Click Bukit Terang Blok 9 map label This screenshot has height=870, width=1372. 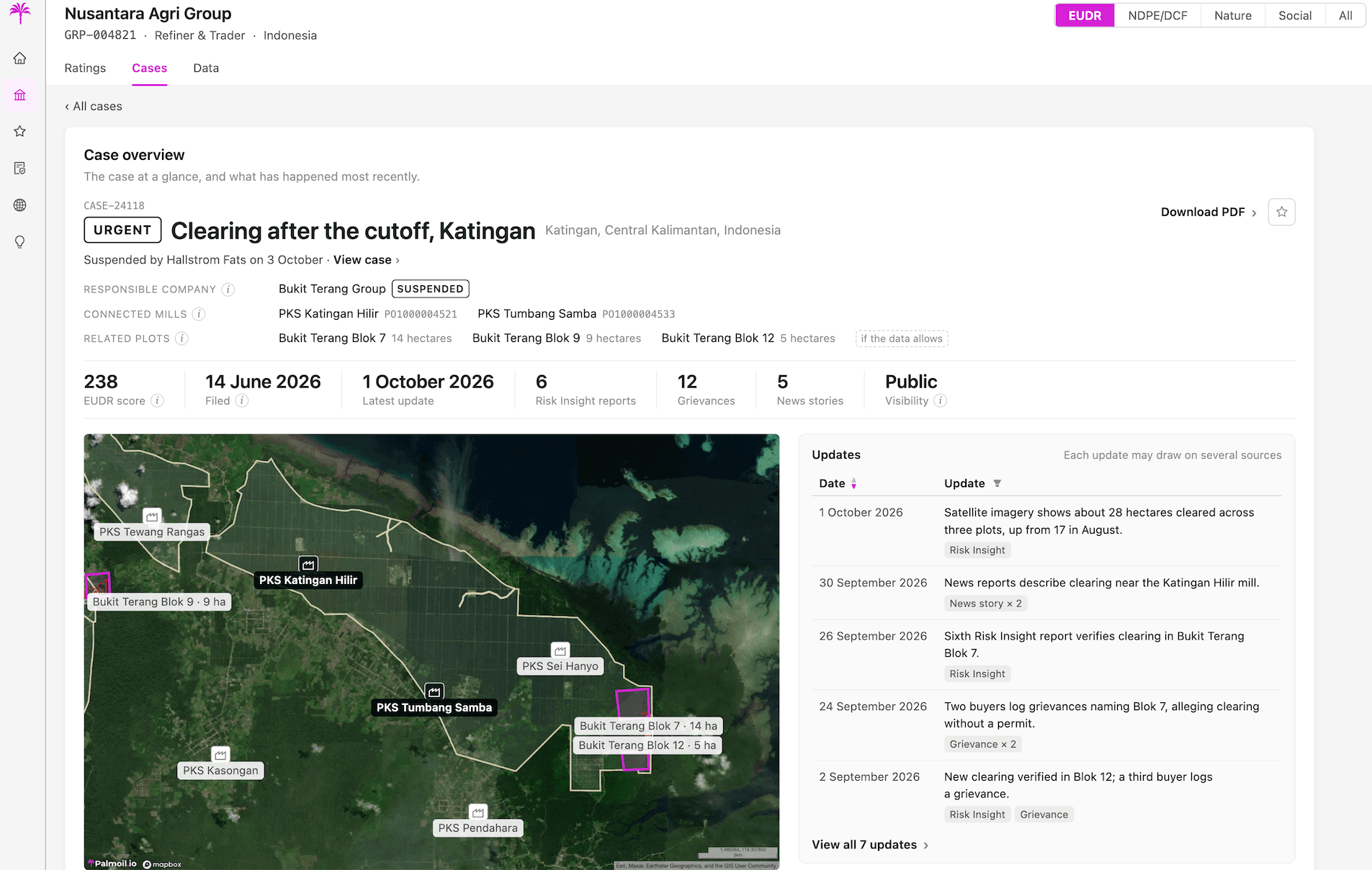pos(159,602)
